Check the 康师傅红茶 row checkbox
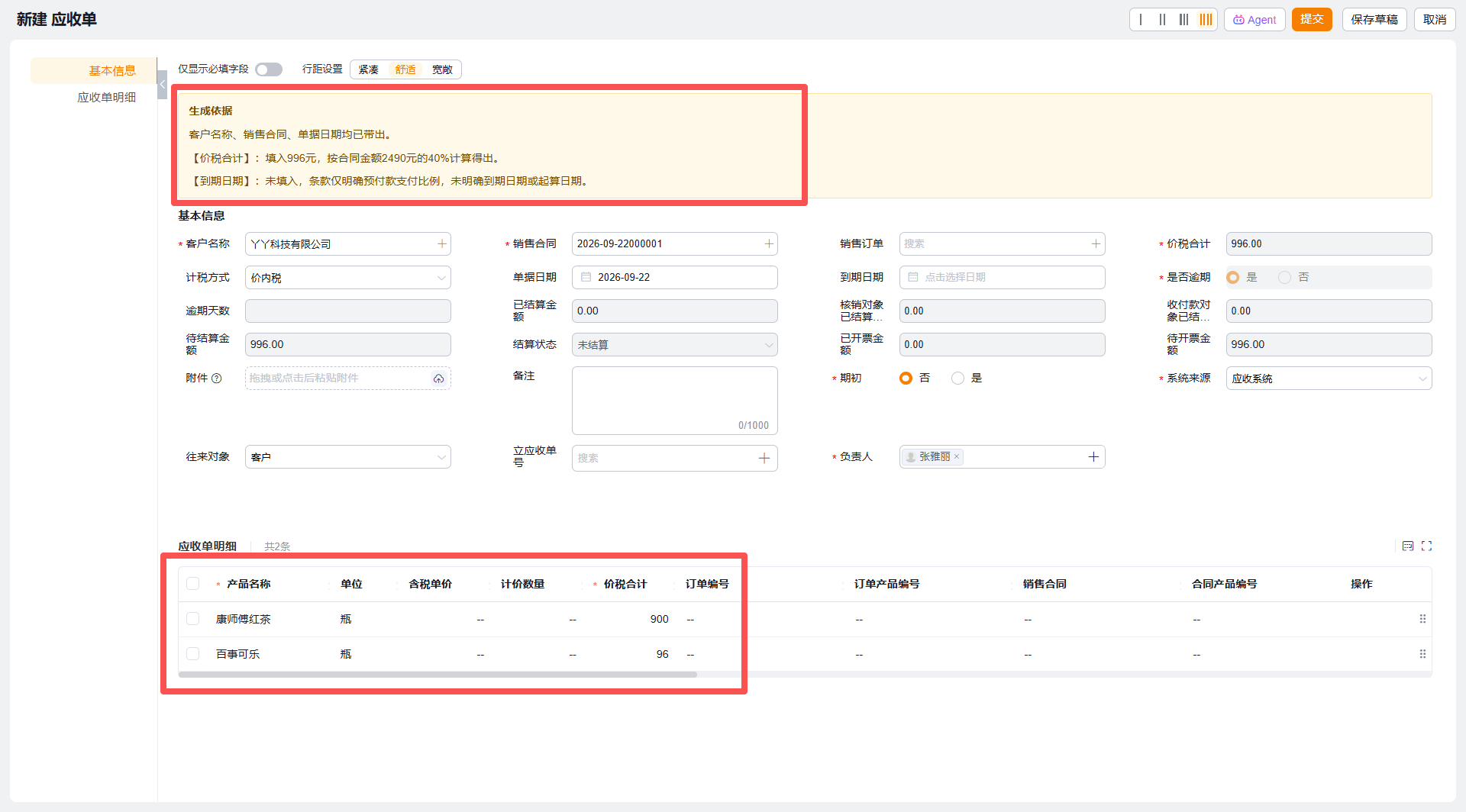This screenshot has width=1466, height=812. coord(192,619)
